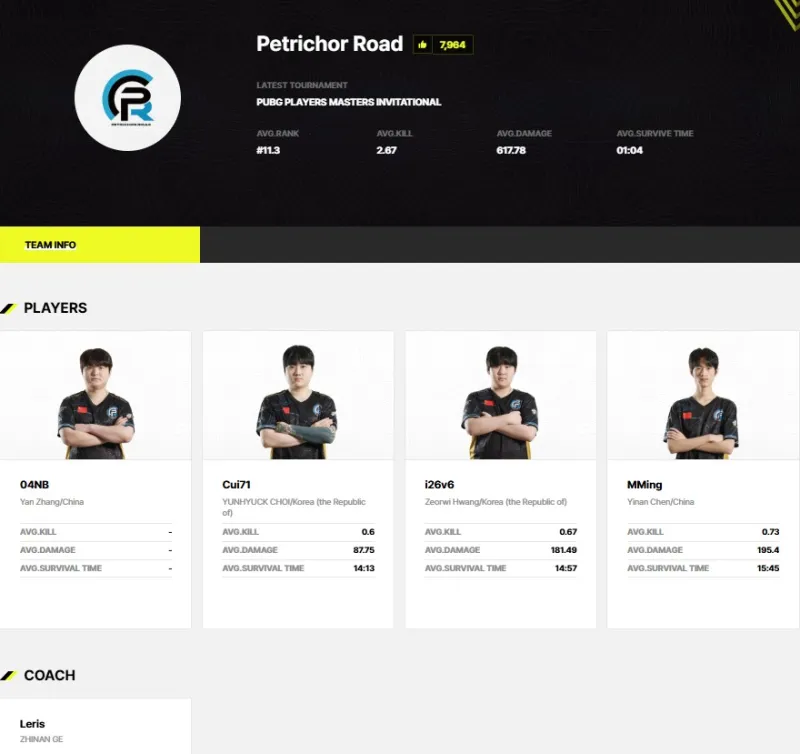The height and width of the screenshot is (754, 800).
Task: Click MMing's AVG.SURVIVAL TIME row
Action: coord(702,568)
